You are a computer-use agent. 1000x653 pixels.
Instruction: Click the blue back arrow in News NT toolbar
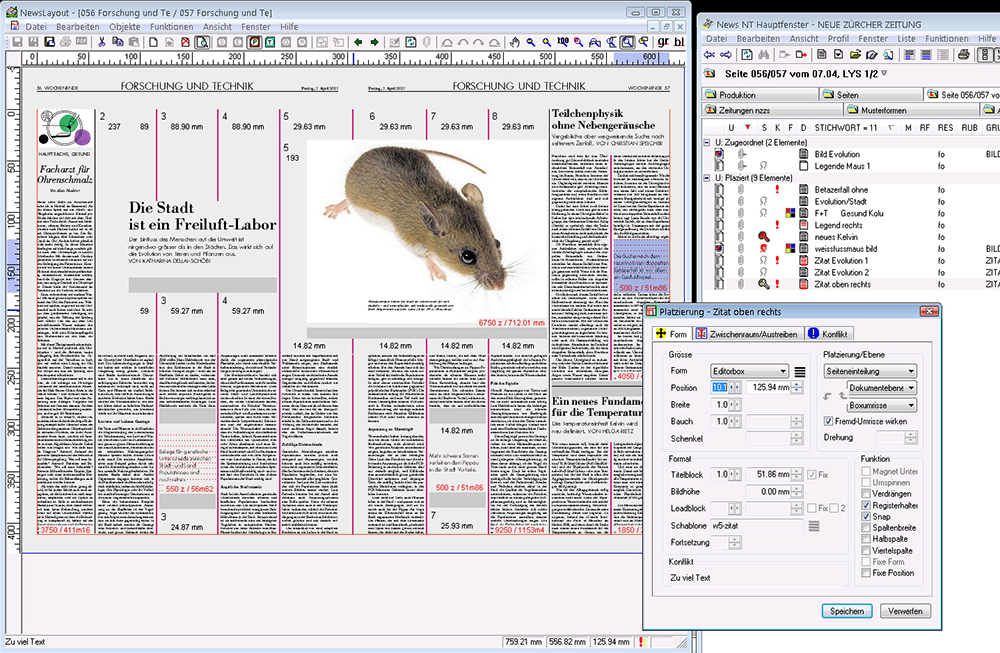pyautogui.click(x=709, y=55)
